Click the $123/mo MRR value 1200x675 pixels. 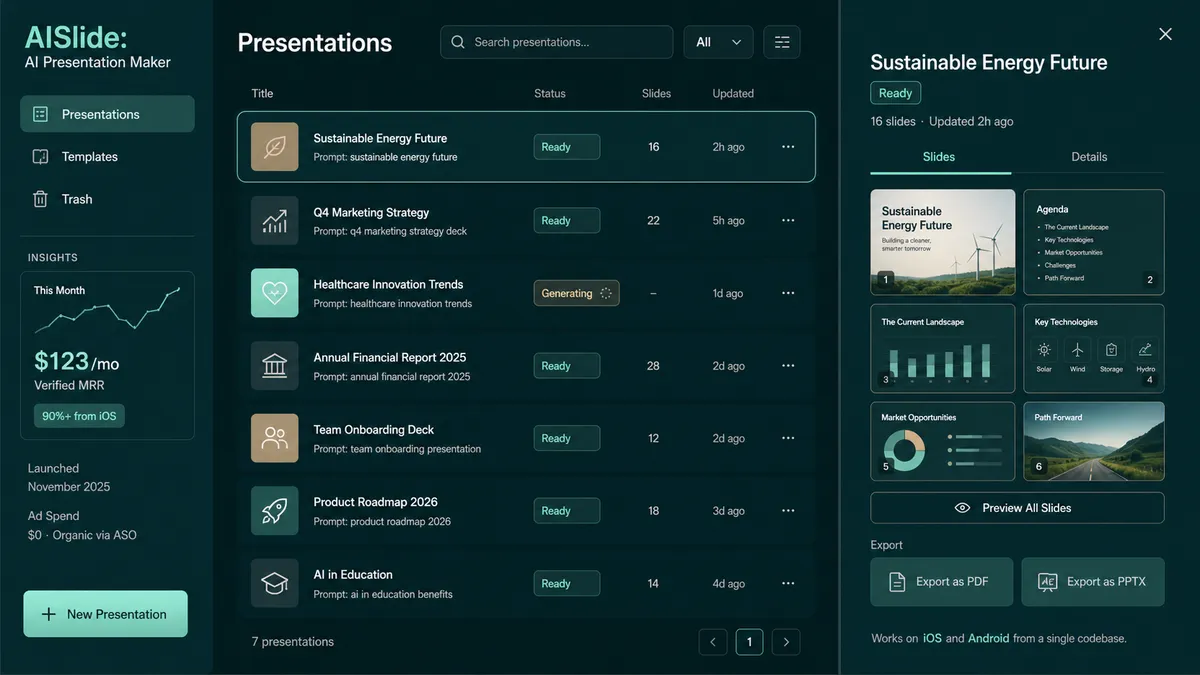(76, 361)
